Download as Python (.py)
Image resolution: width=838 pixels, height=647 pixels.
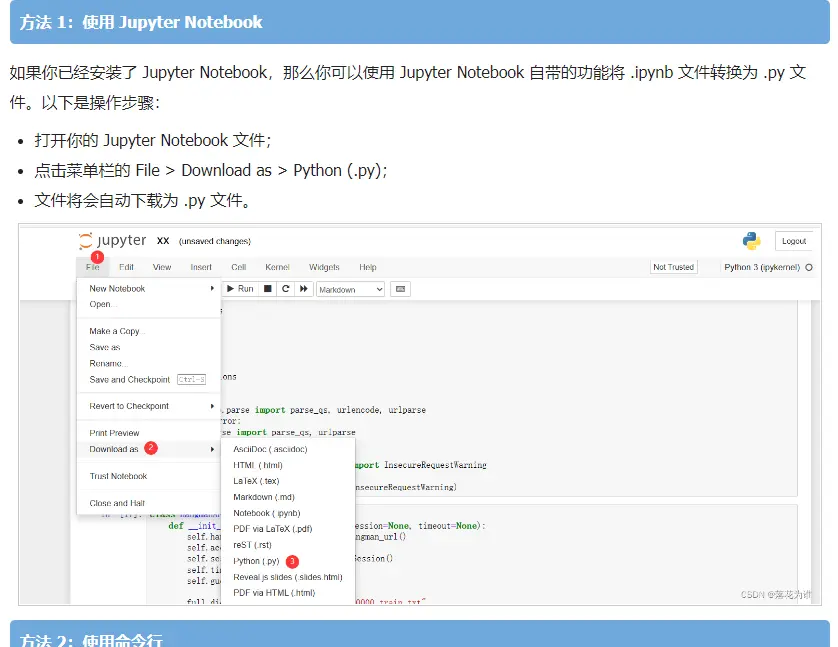coord(288,561)
